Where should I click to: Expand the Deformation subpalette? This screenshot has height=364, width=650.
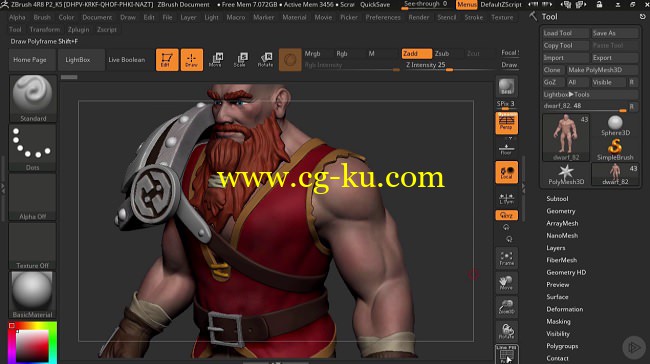click(564, 309)
